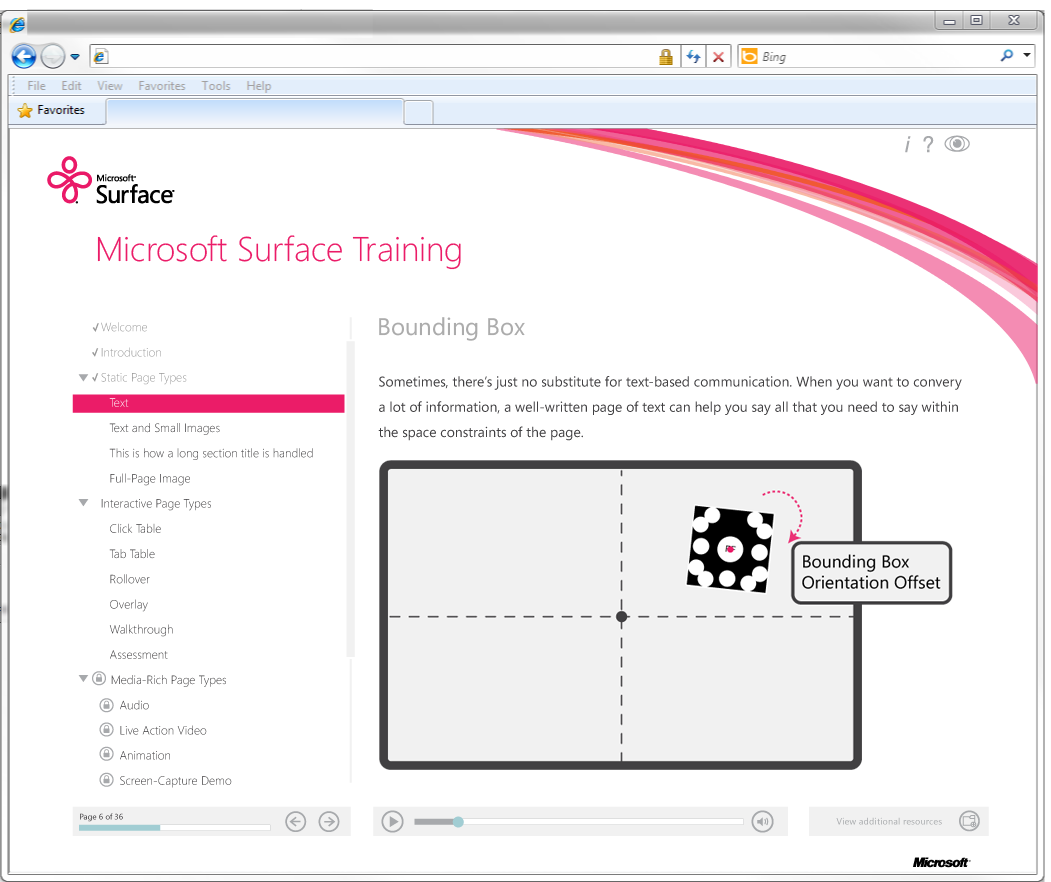Open the Rollover page
The width and height of the screenshot is (1051, 882).
pos(129,579)
